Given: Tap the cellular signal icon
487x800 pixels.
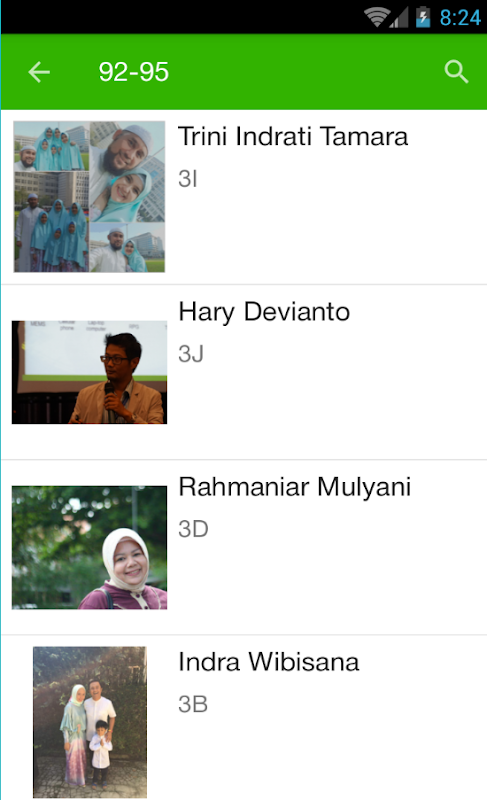Looking at the screenshot, I should [x=399, y=17].
